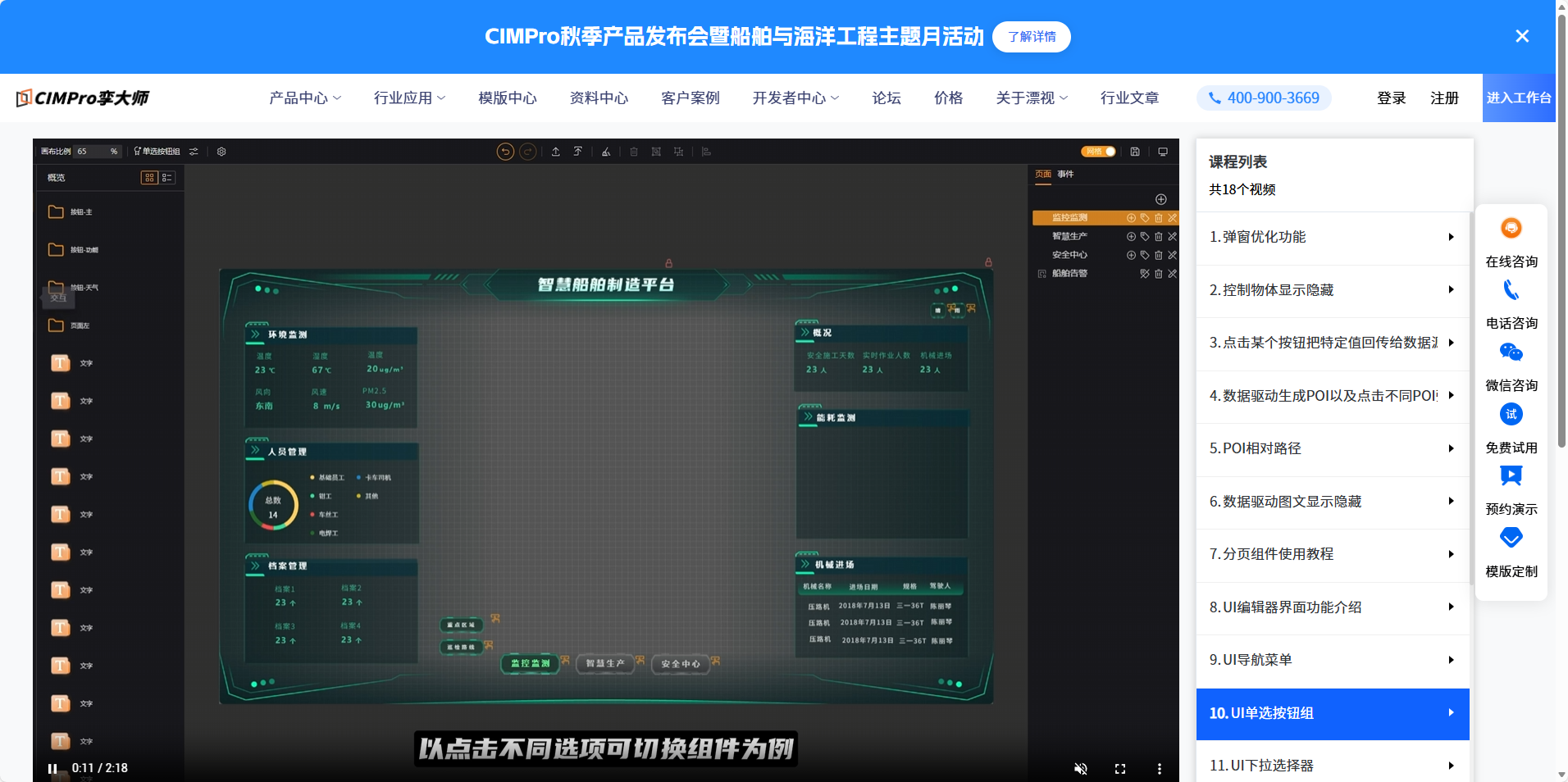Select course 6.数据驱动图文显示隐藏
1568x782 pixels.
point(1333,502)
